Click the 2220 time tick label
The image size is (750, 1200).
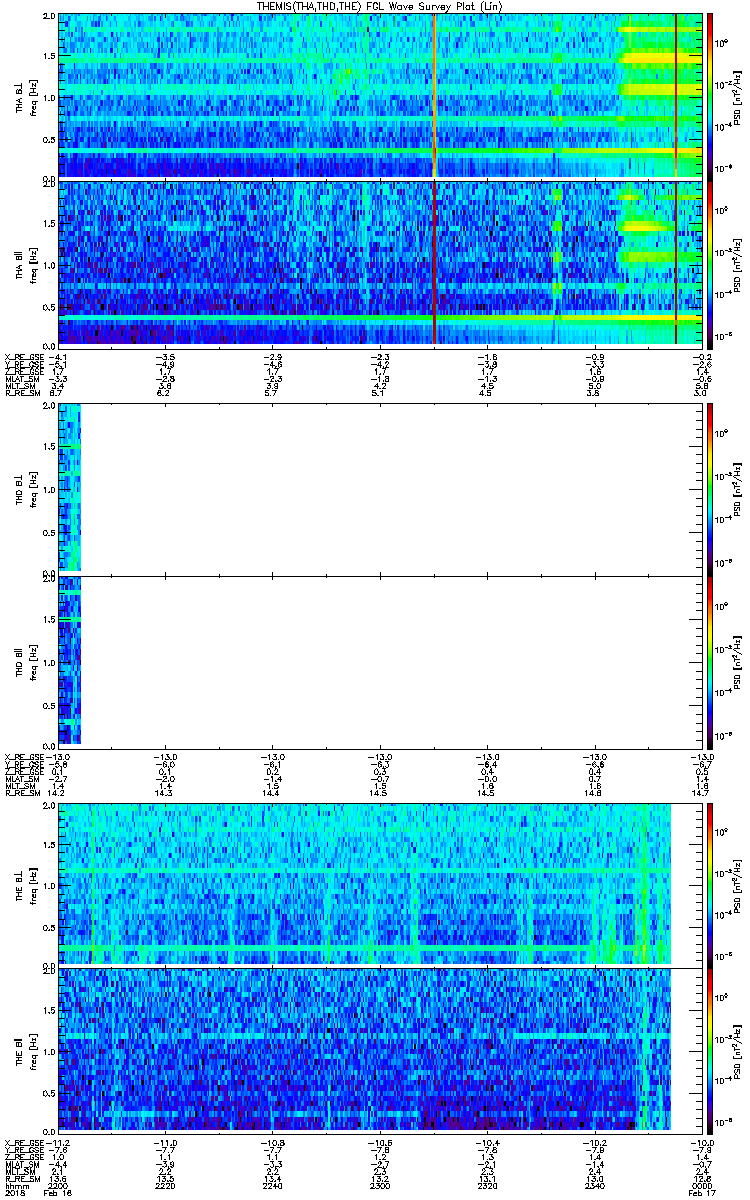pos(166,1186)
